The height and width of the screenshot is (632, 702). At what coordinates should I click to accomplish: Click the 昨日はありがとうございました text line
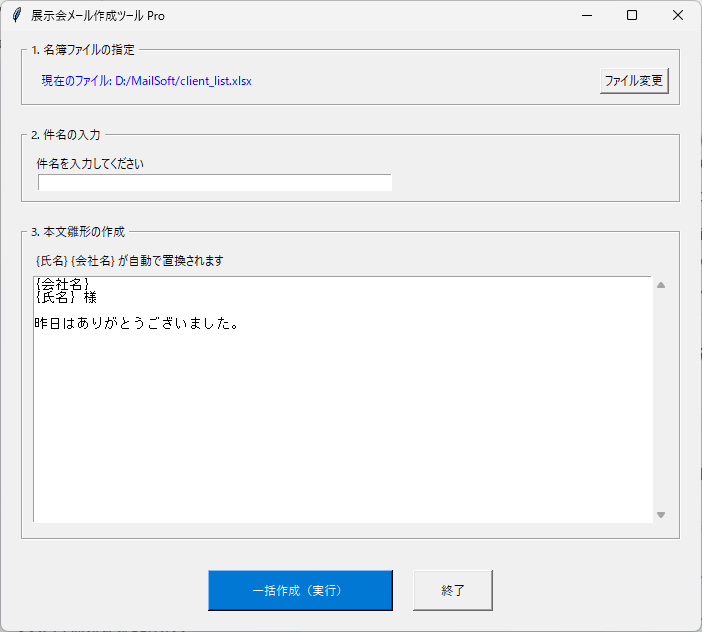[x=136, y=324]
